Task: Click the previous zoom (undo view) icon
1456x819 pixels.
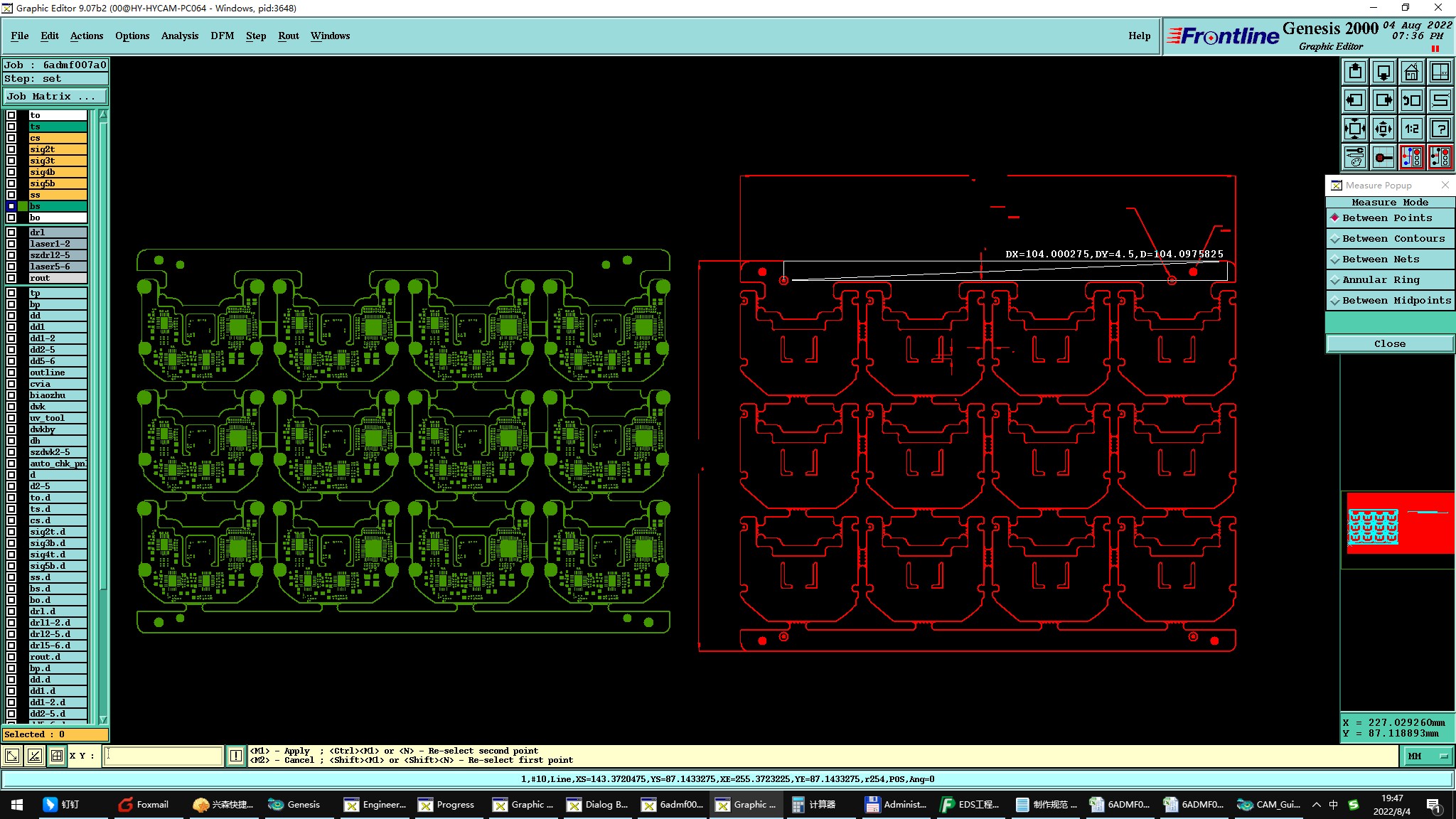Action: point(1411,100)
